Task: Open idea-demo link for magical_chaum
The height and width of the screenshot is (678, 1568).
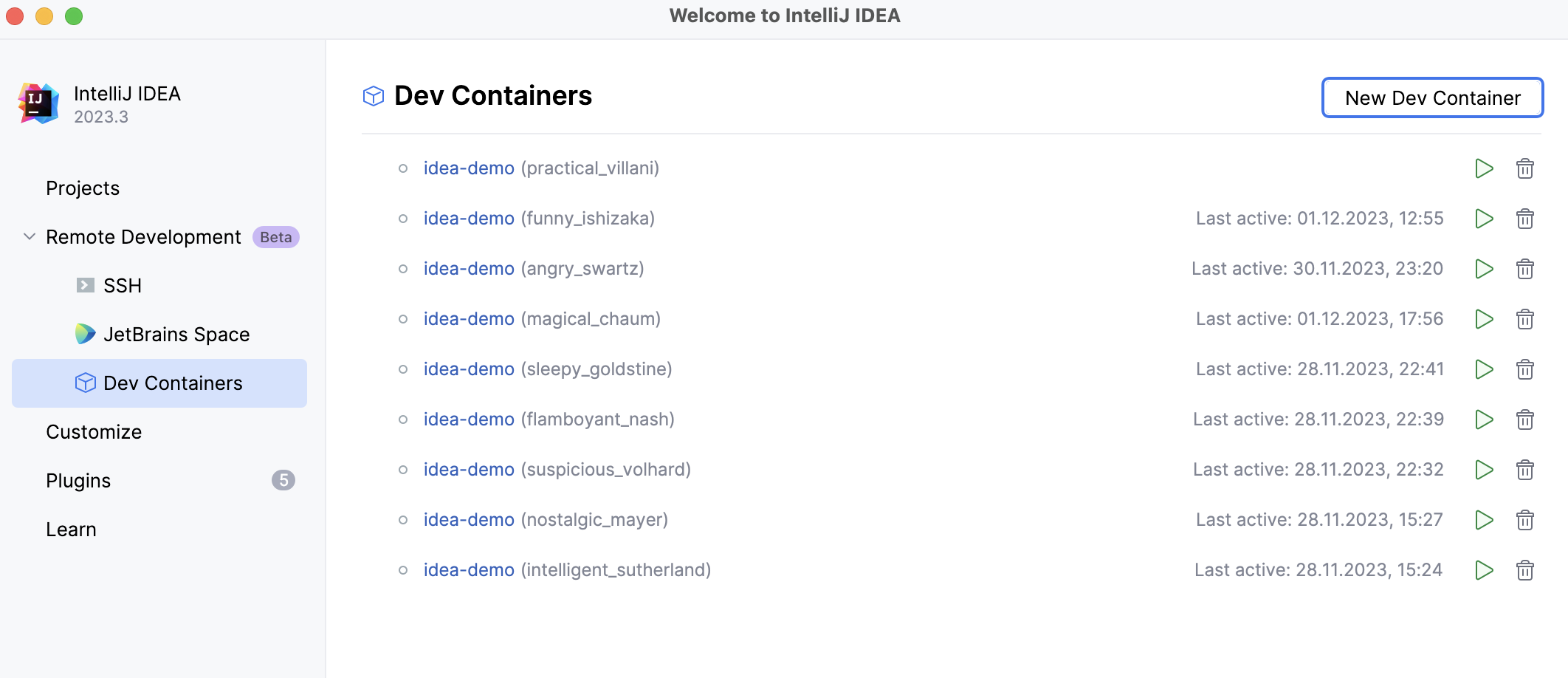Action: 469,319
